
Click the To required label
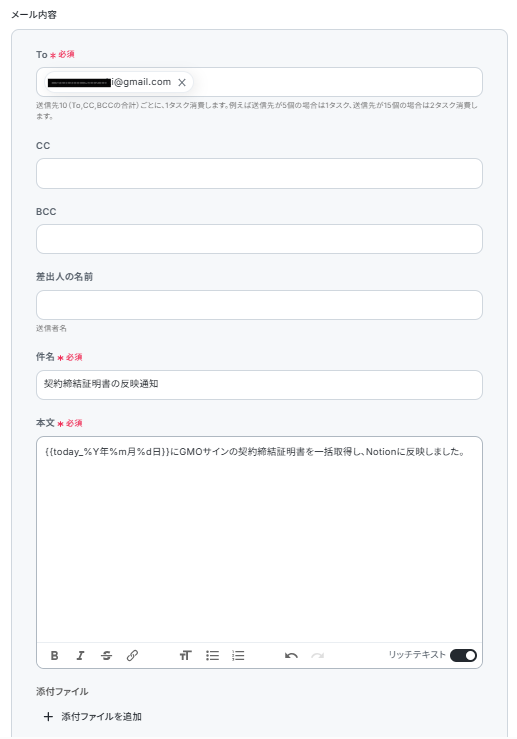[55, 55]
